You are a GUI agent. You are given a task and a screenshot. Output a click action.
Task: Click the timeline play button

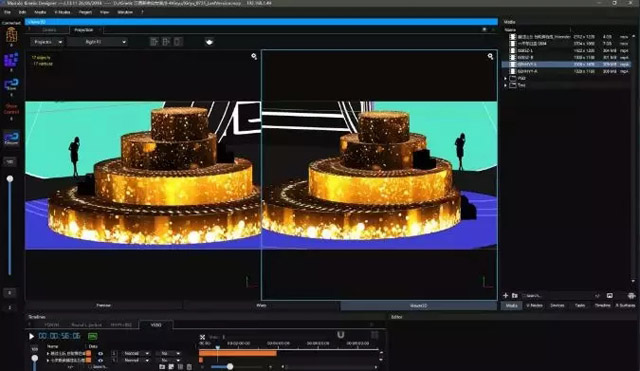[x=31, y=336]
